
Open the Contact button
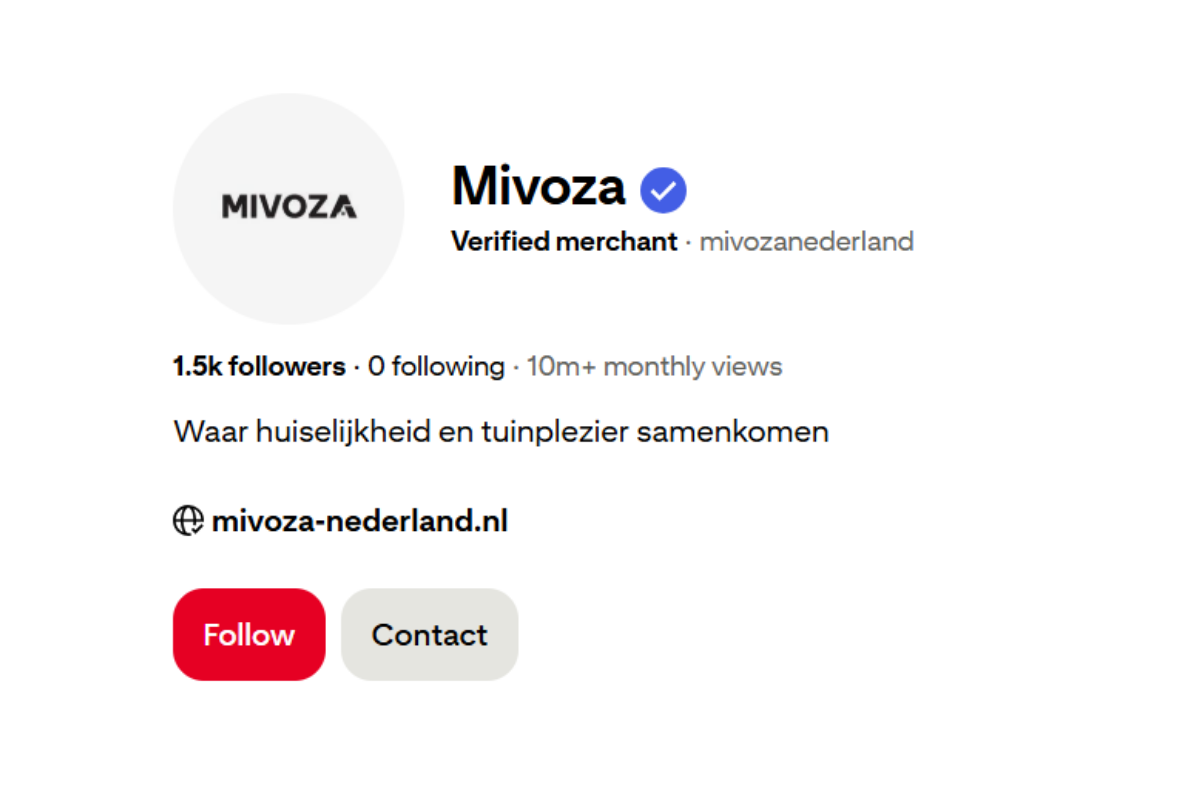(429, 635)
